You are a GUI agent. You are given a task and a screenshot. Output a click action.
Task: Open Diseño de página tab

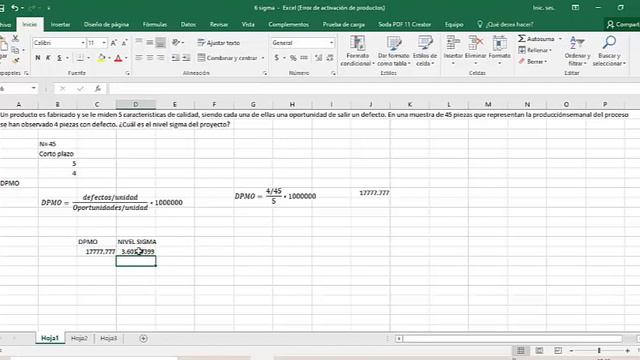[106, 24]
